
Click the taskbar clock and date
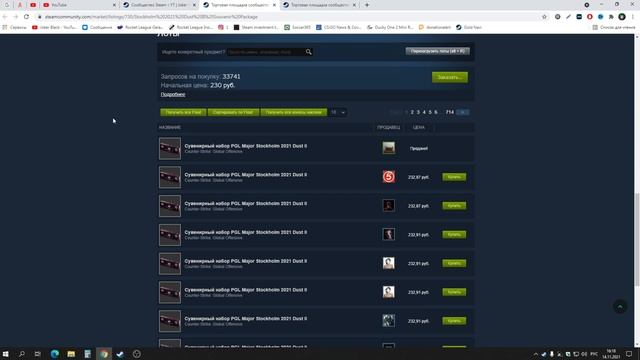click(x=611, y=354)
